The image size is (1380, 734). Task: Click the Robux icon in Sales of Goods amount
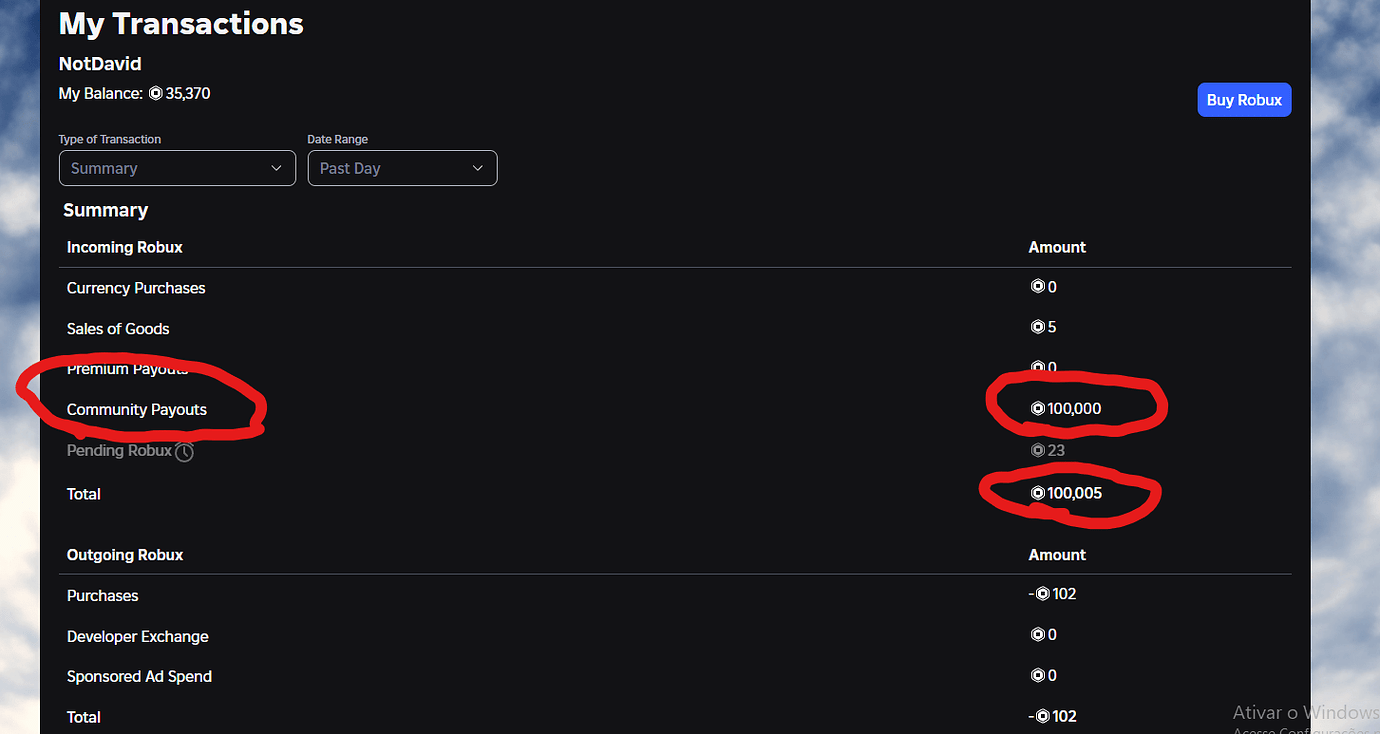[1038, 327]
